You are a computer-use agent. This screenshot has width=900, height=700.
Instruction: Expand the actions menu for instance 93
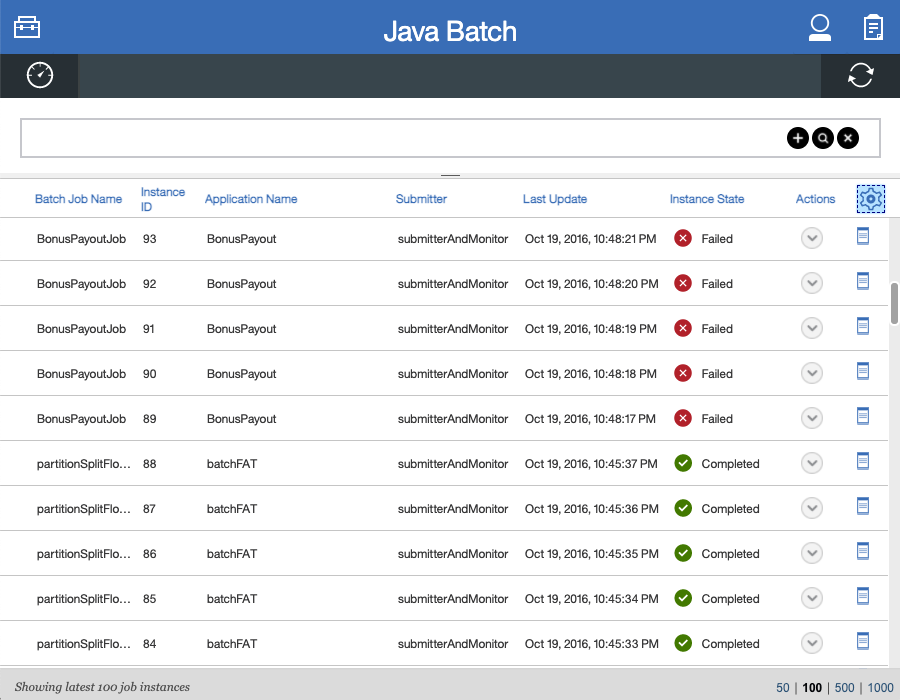(812, 238)
